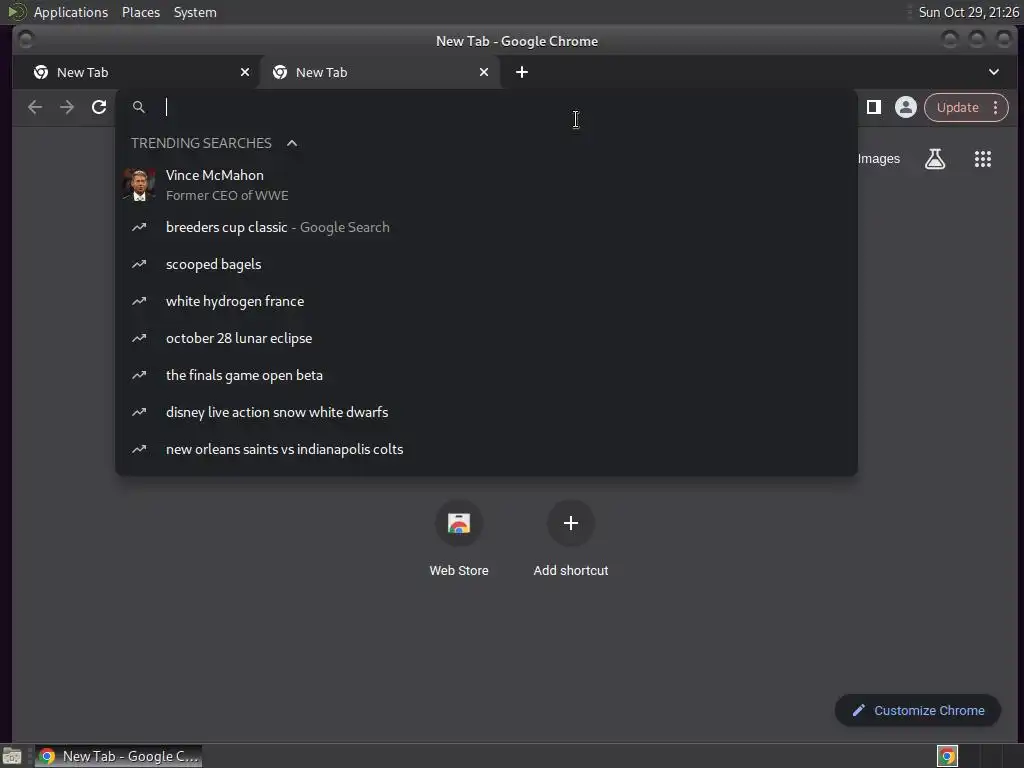Open the System menu
Image resolution: width=1024 pixels, height=768 pixels.
coord(195,12)
